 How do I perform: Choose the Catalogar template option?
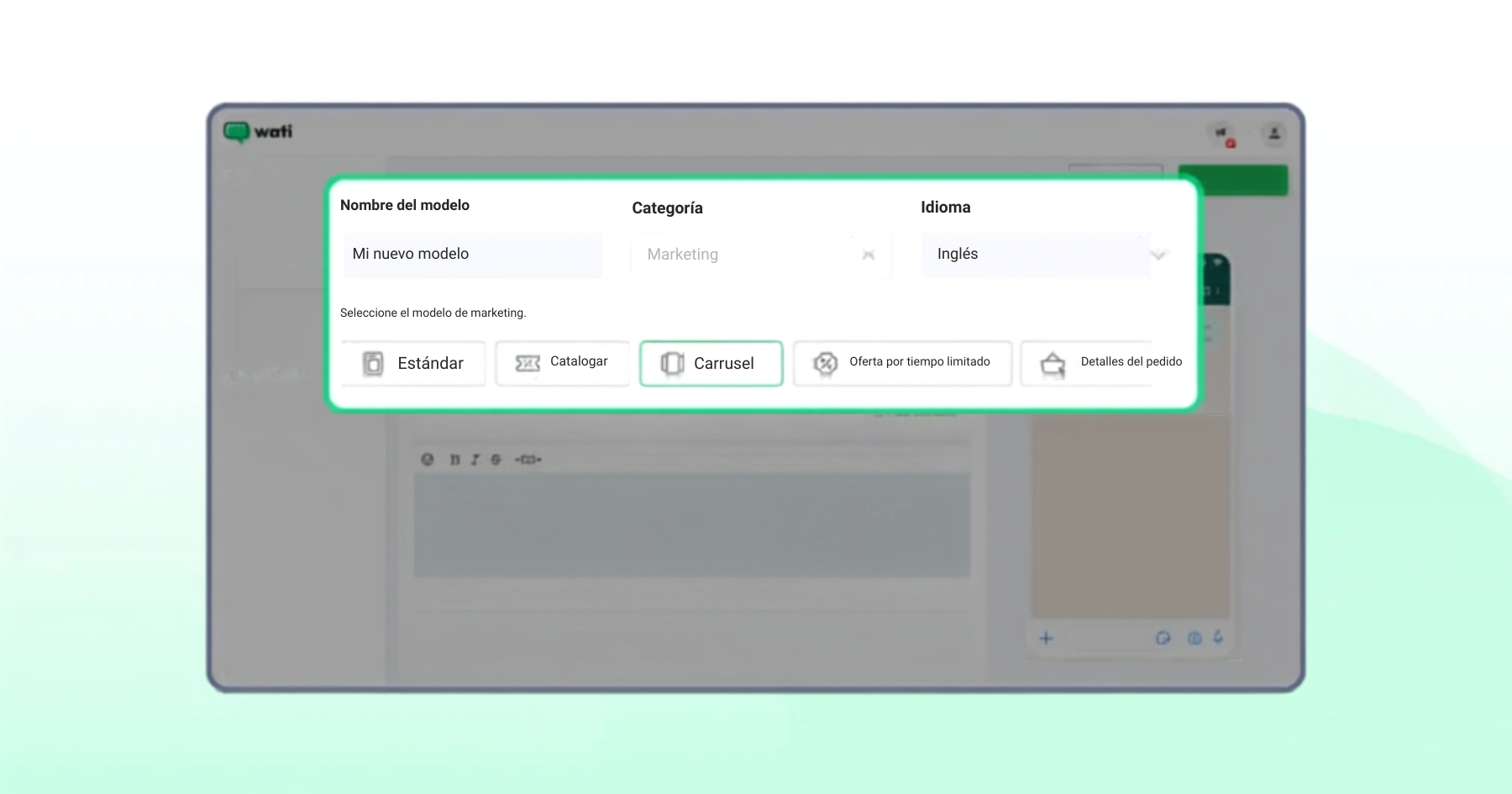pyautogui.click(x=562, y=363)
